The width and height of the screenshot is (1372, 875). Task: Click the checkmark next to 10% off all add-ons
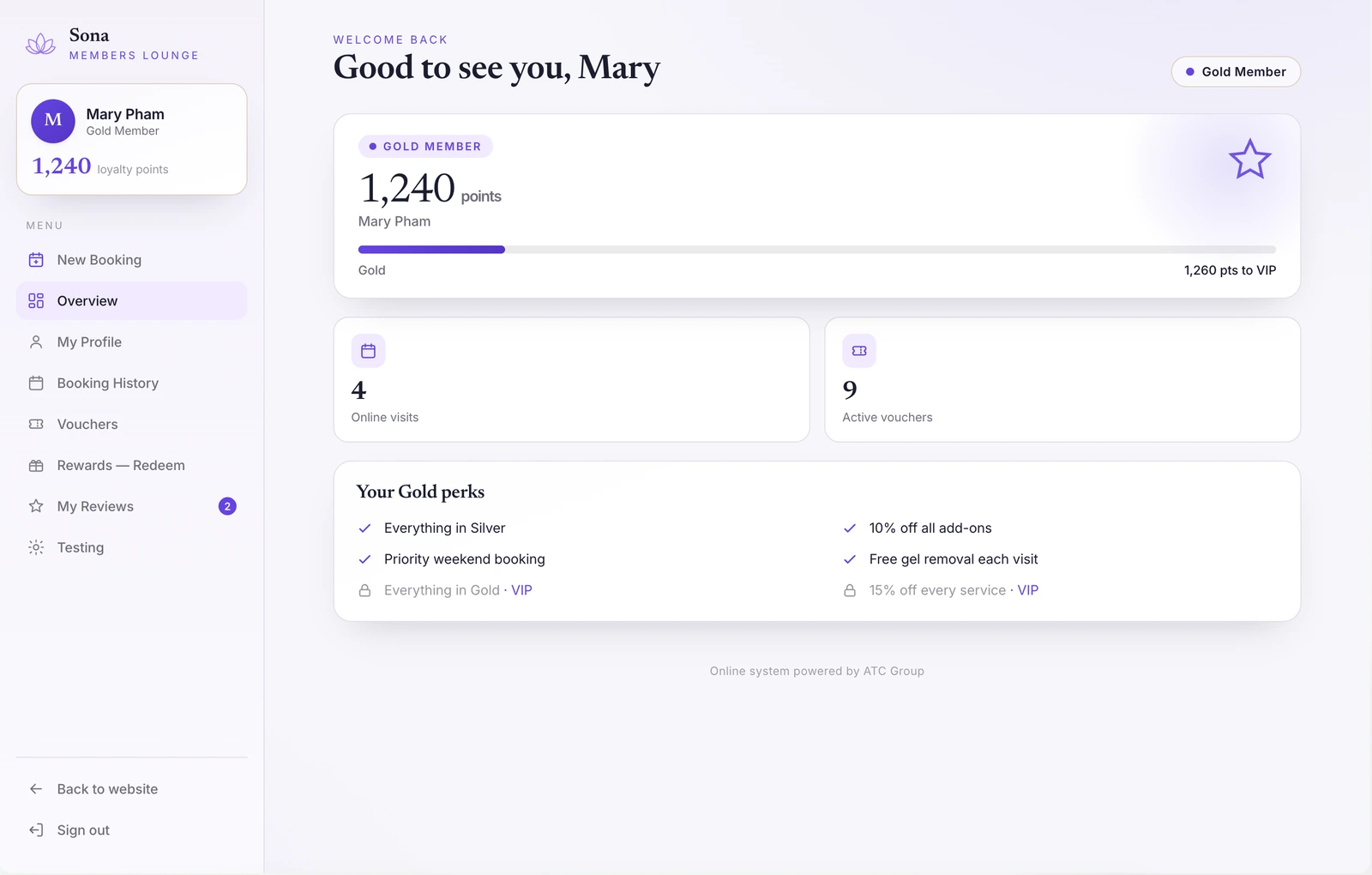[x=850, y=528]
